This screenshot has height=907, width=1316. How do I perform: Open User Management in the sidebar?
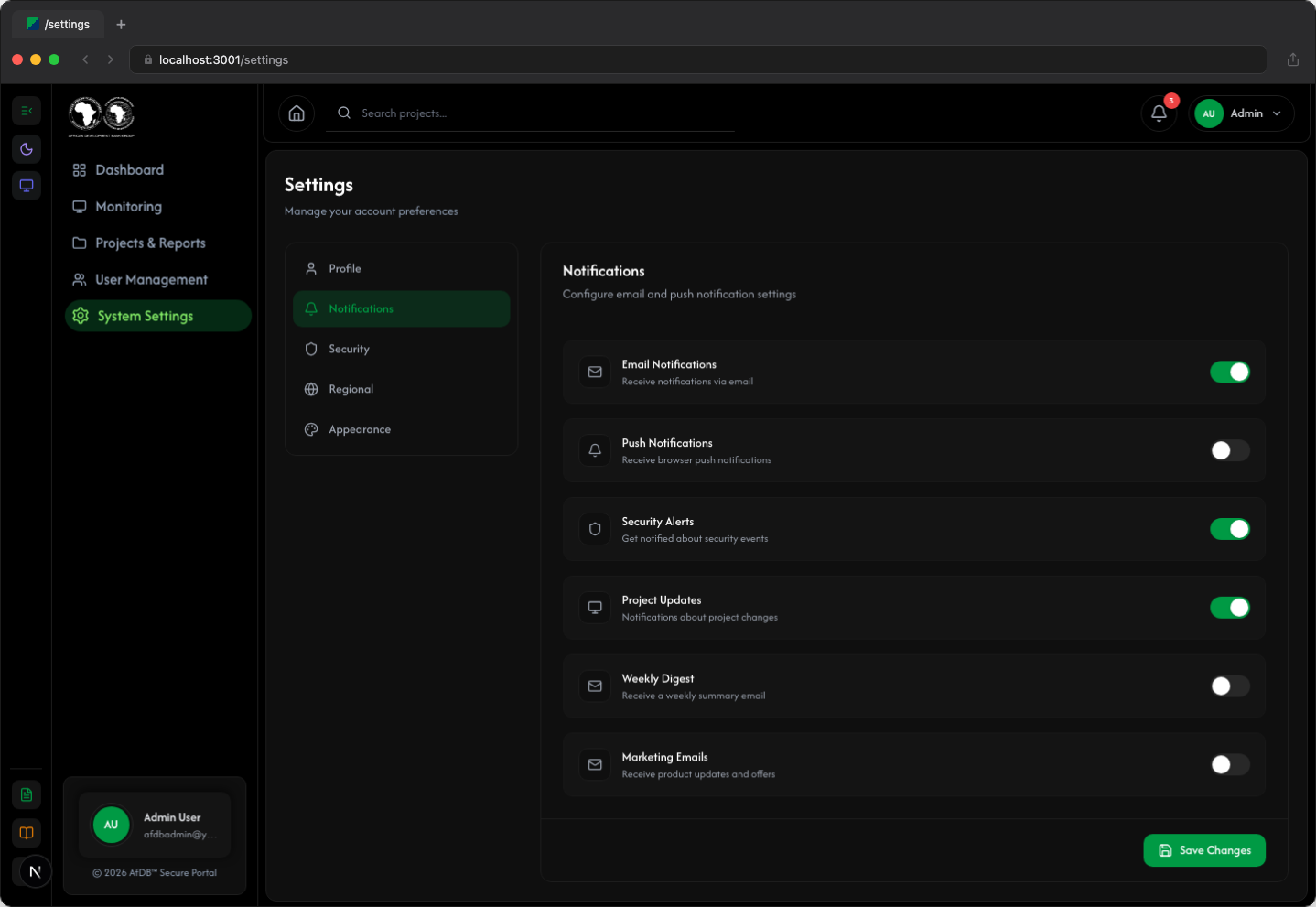tap(157, 280)
